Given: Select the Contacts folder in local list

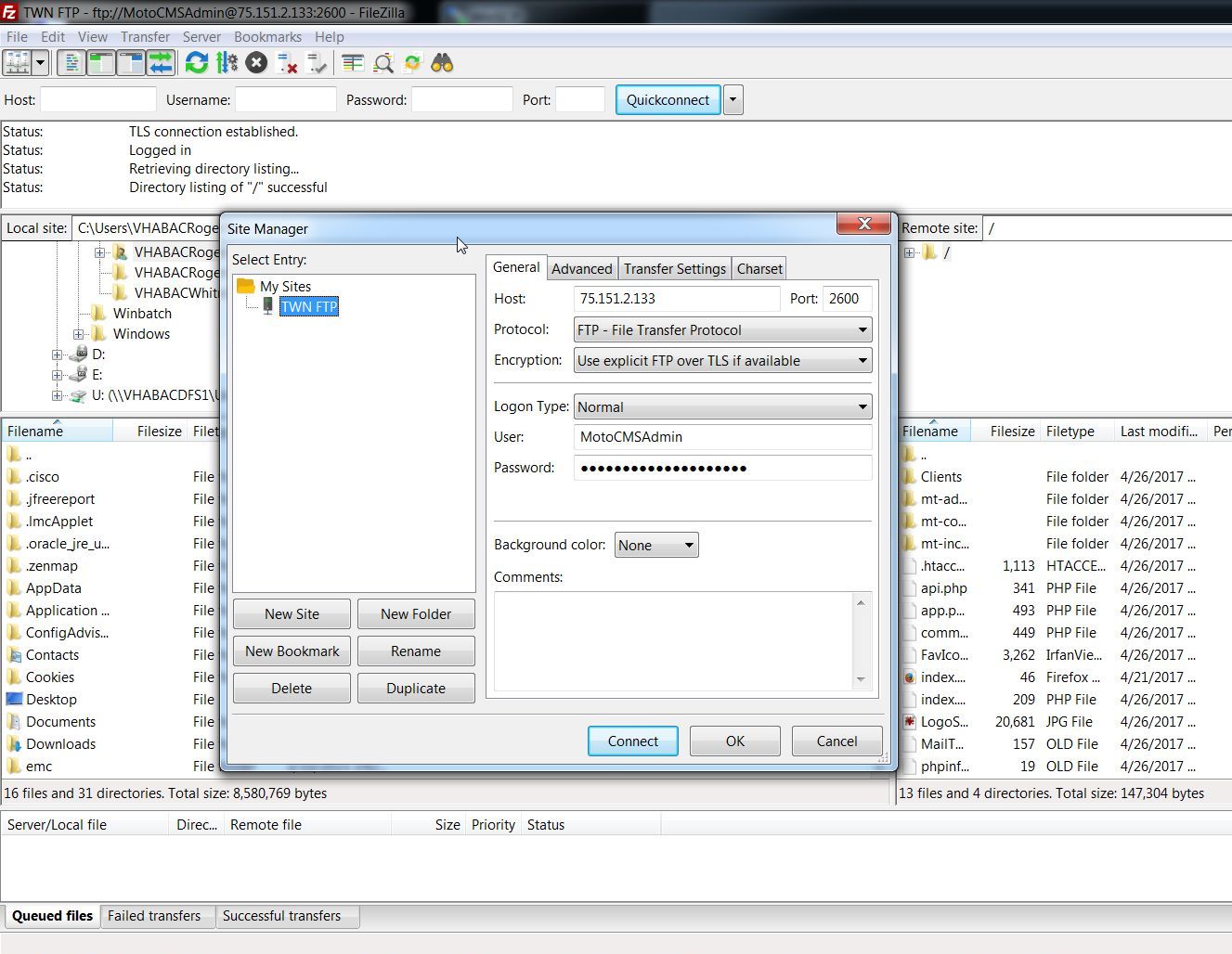Looking at the screenshot, I should [x=52, y=654].
